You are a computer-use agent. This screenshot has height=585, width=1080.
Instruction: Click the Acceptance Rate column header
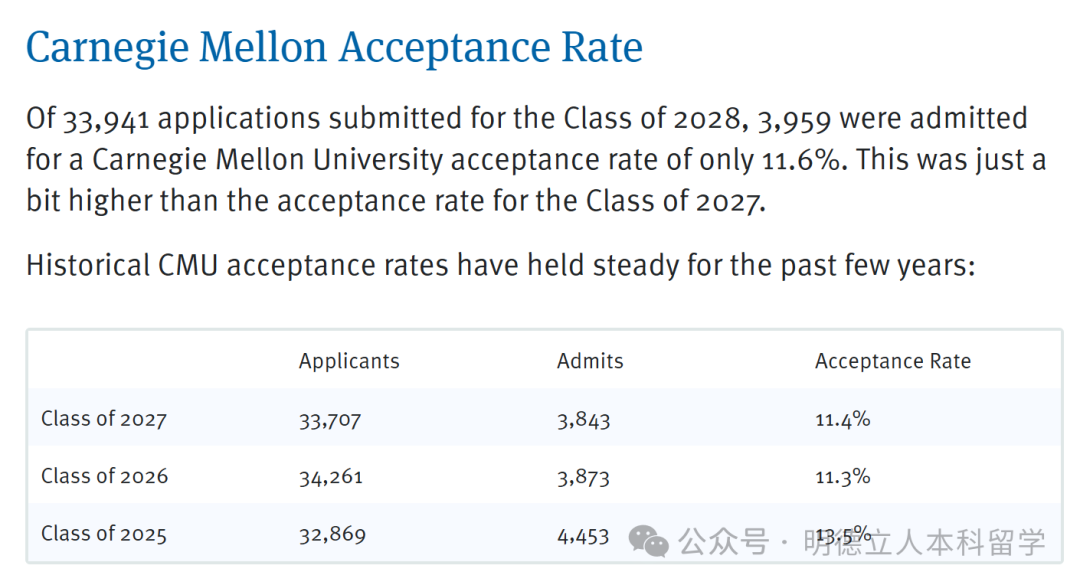(x=892, y=361)
